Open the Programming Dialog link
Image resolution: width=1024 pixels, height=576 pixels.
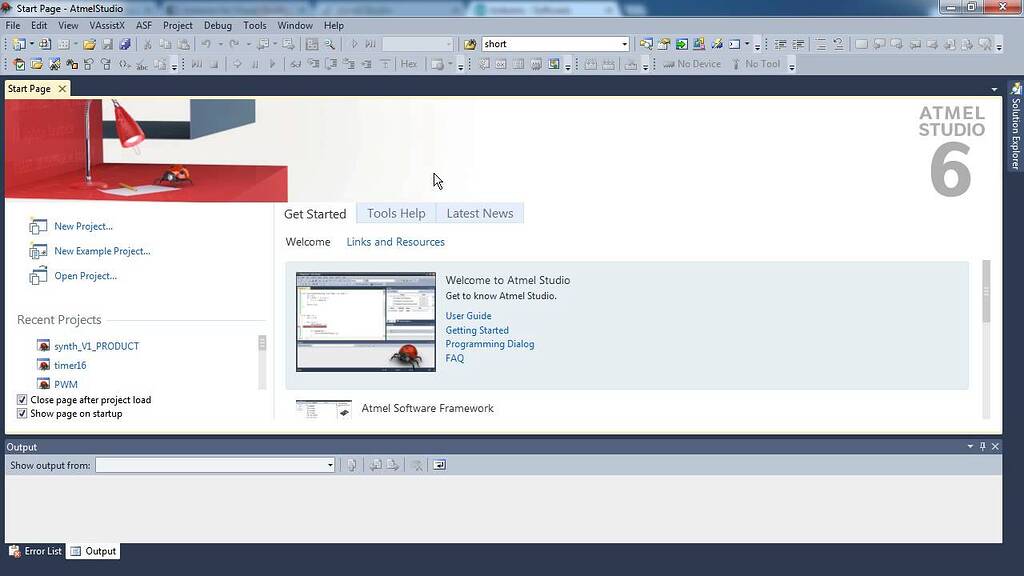point(490,343)
